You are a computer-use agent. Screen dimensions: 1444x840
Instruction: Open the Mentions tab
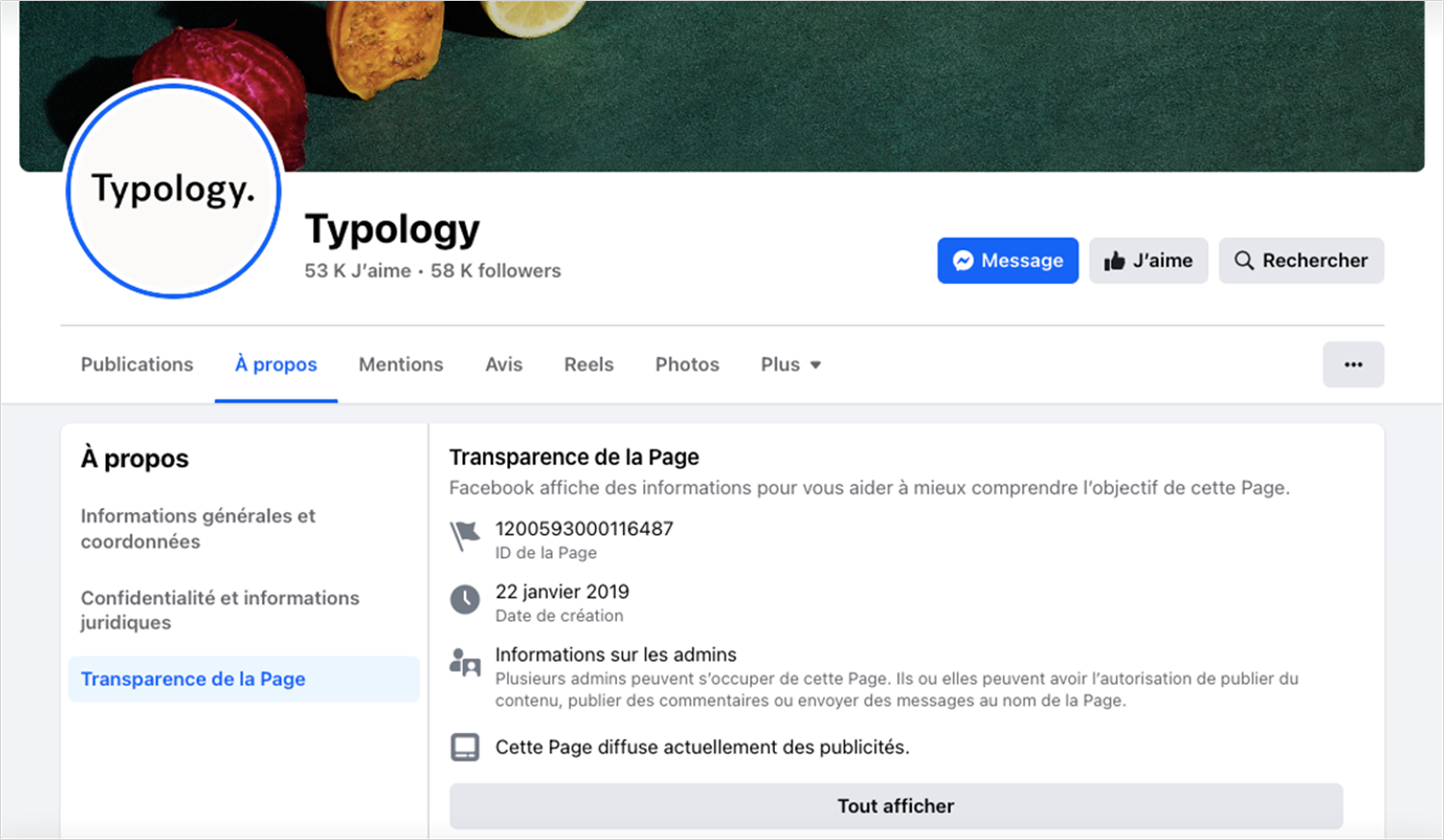(x=400, y=365)
